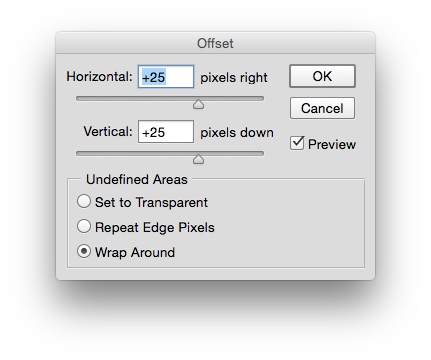Select the Set to Transparent option

[x=84, y=202]
